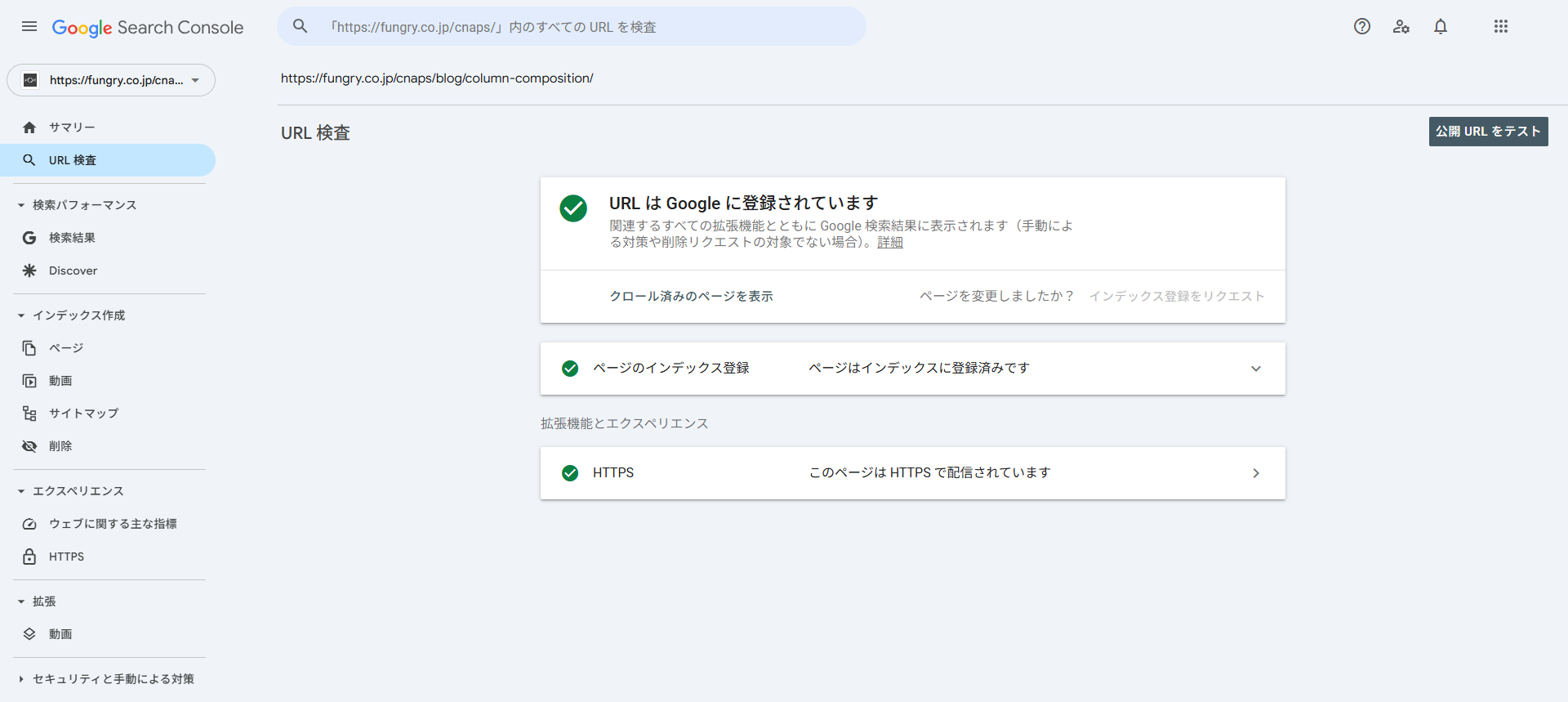This screenshot has width=1568, height=702.
Task: Click the green check on ページのインデックス登録 row
Action: (570, 369)
